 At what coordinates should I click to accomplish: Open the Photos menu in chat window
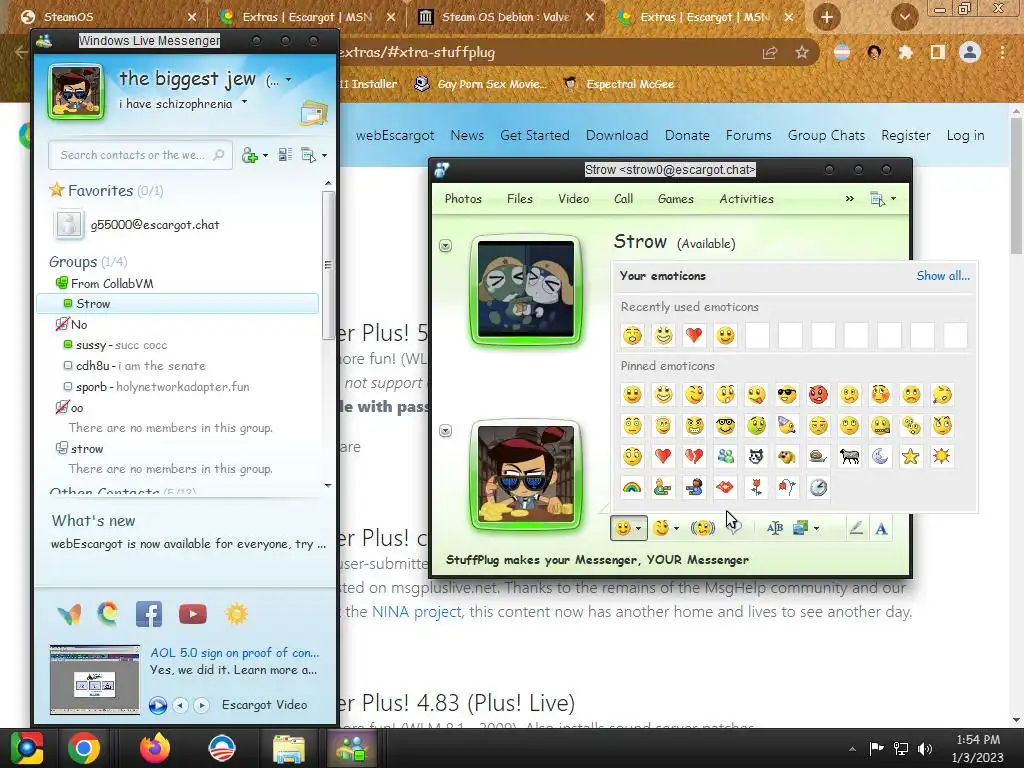click(463, 199)
